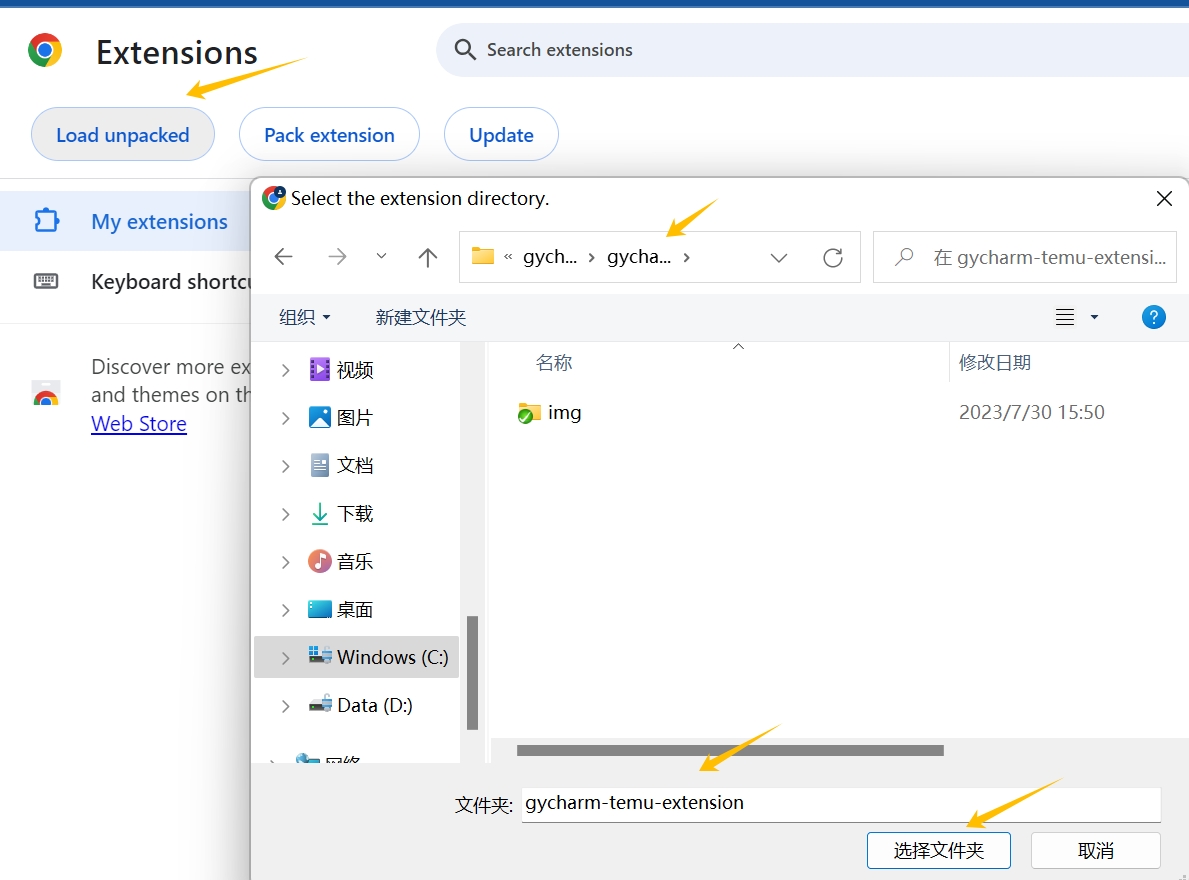Screen dimensions: 1189x880
Task: Click the 新建文件夹 new folder button
Action: pyautogui.click(x=420, y=317)
